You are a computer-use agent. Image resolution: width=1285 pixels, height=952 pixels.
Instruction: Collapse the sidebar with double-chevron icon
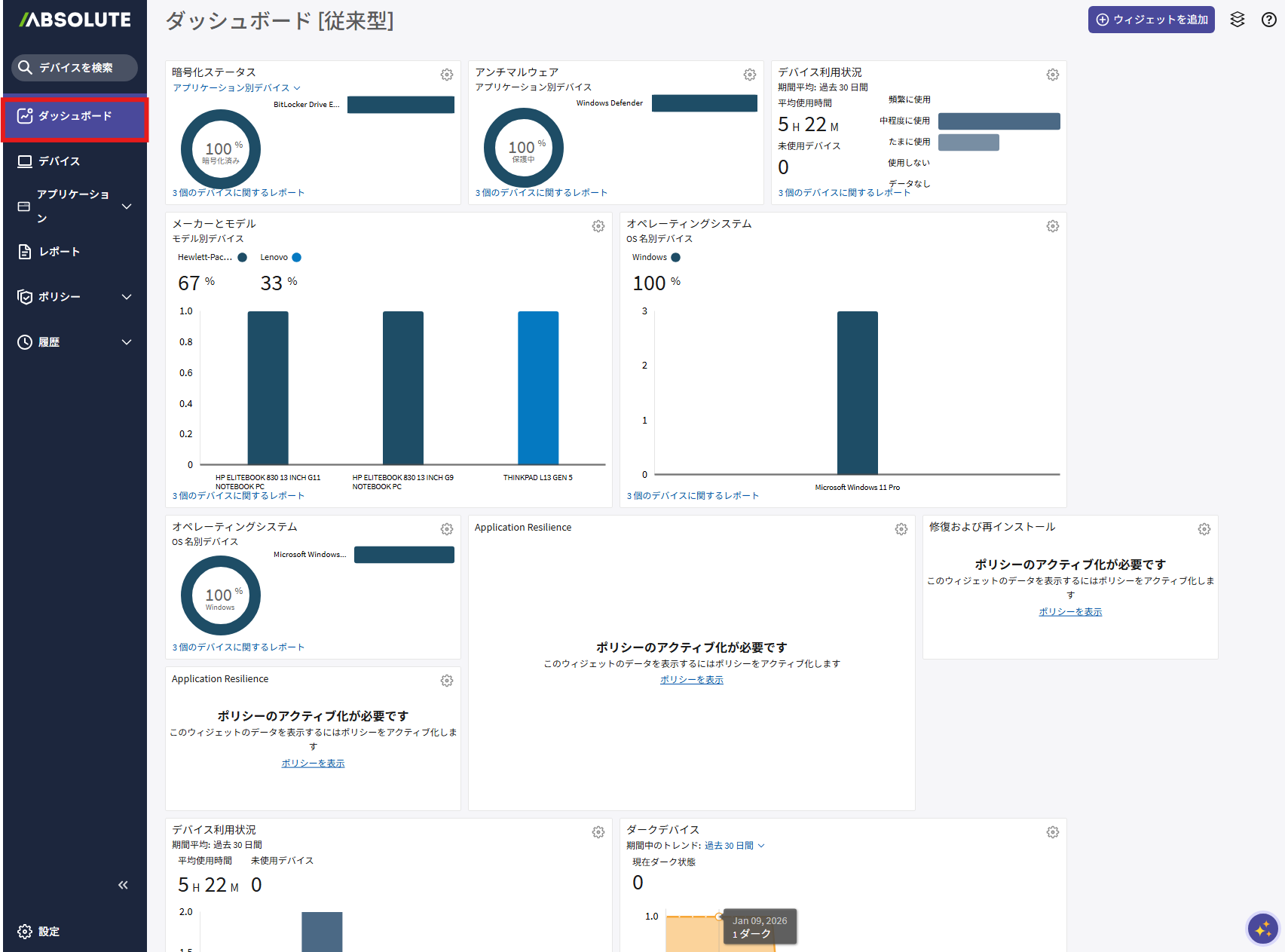tap(123, 885)
